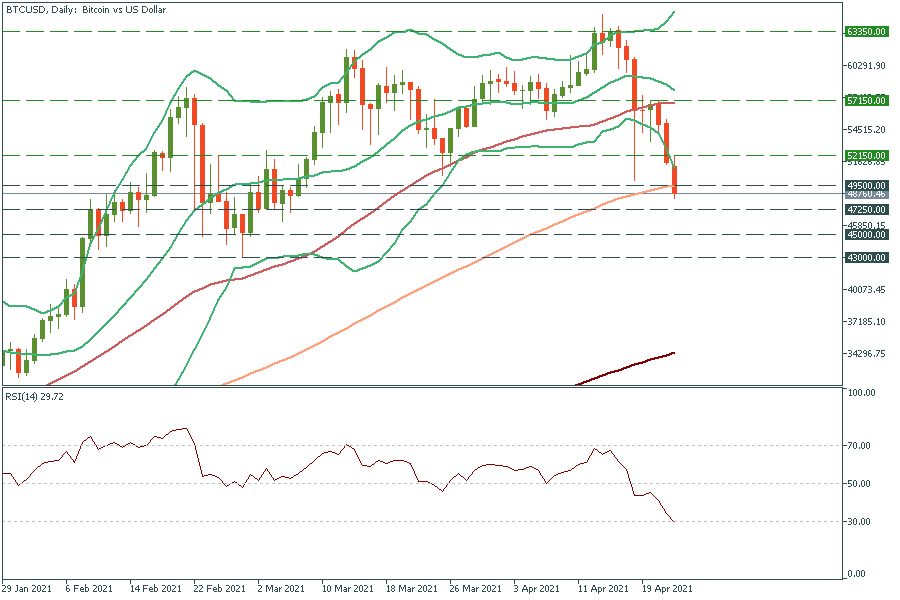Screen dimensions: 900x600
Task: Select the 57150.00 price level label
Action: click(867, 100)
